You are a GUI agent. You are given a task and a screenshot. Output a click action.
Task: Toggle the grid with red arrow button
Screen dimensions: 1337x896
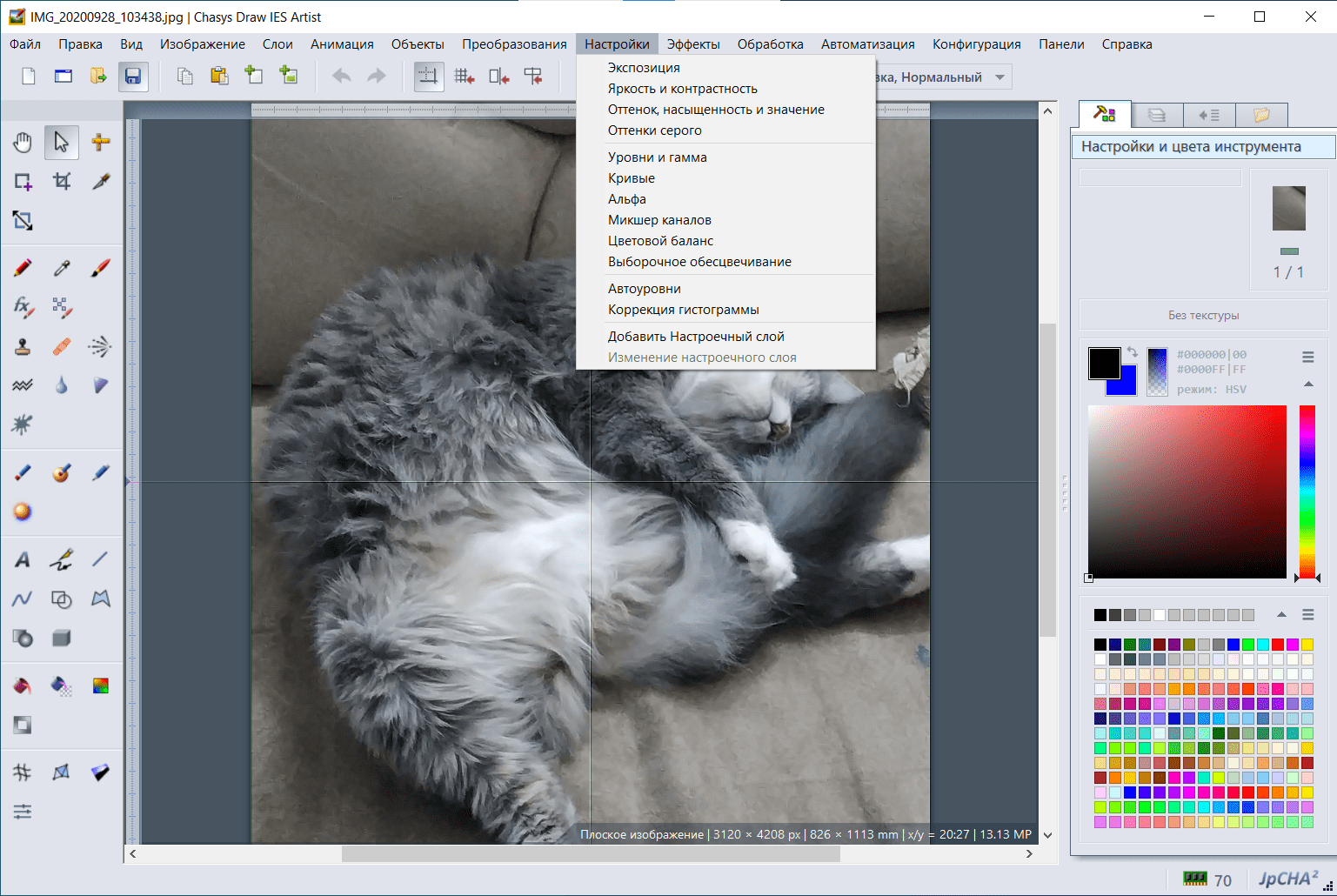[x=465, y=77]
